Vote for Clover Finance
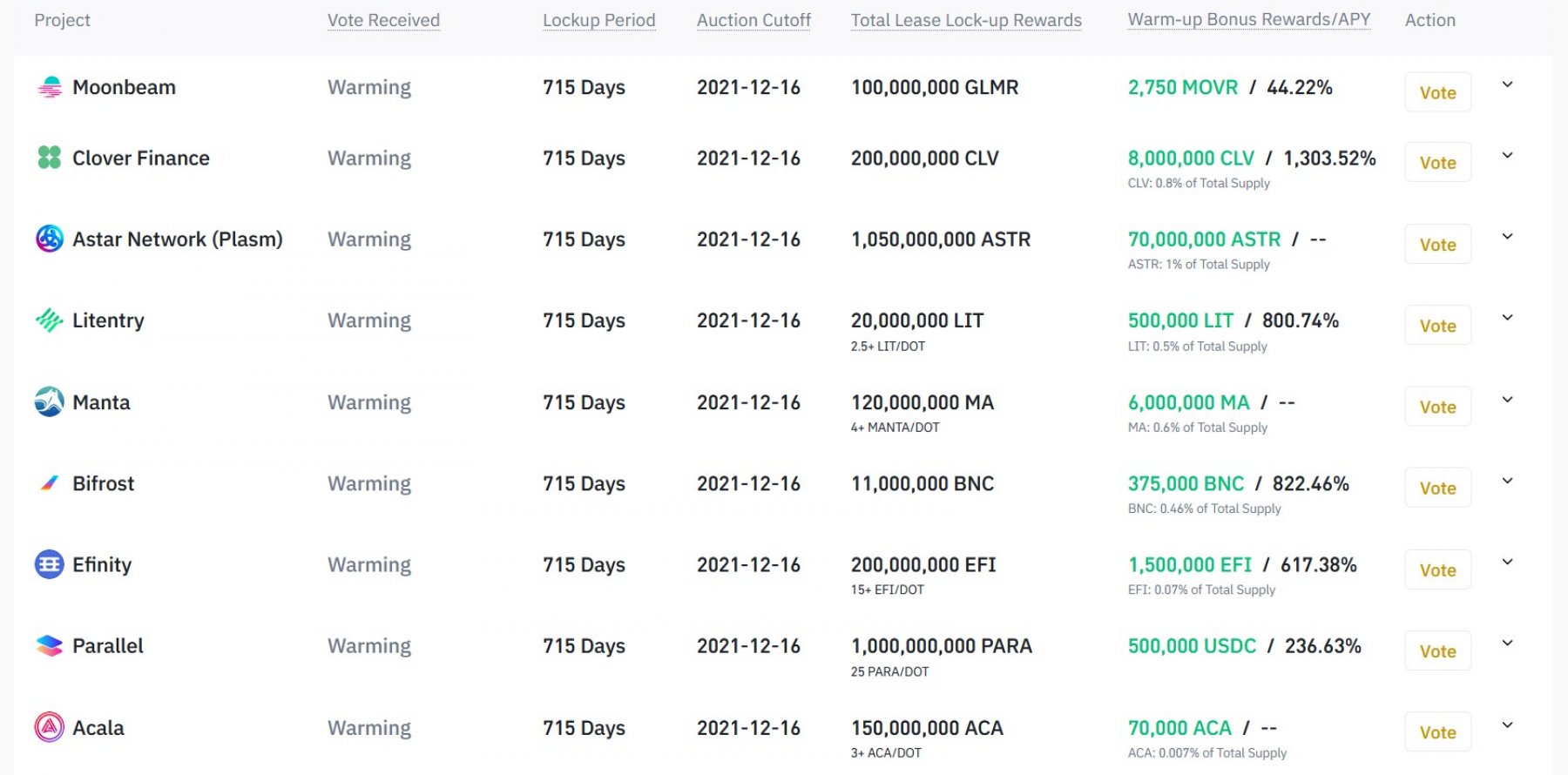 click(x=1437, y=163)
